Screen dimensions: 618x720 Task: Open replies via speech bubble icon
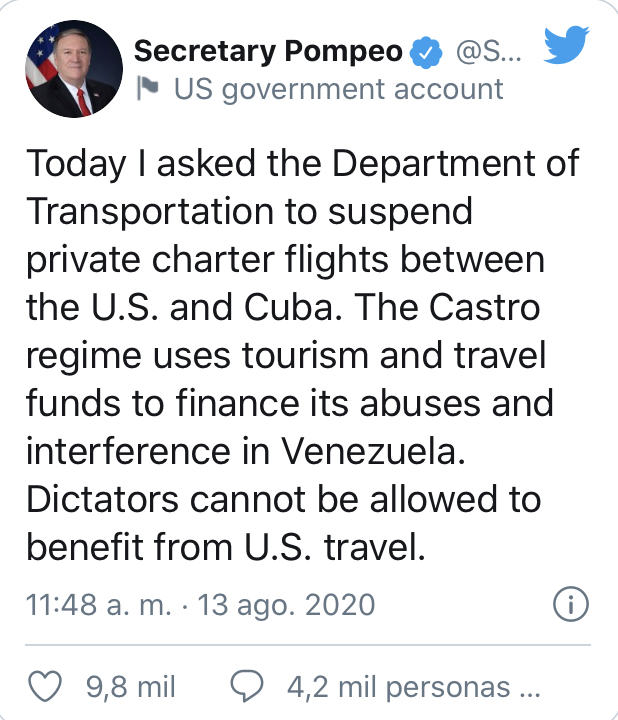[247, 686]
